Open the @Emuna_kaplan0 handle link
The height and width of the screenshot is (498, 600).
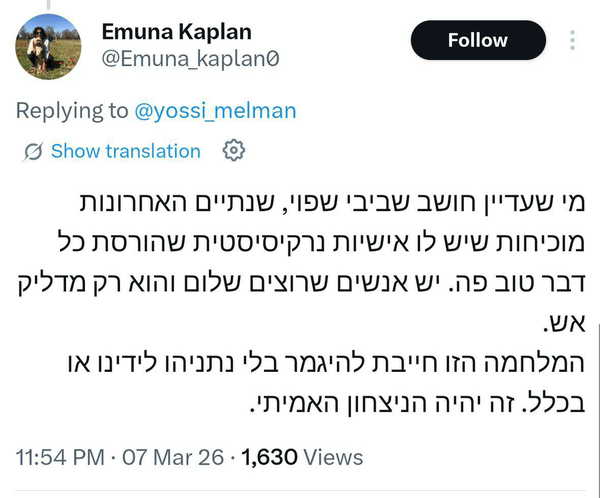[x=190, y=59]
